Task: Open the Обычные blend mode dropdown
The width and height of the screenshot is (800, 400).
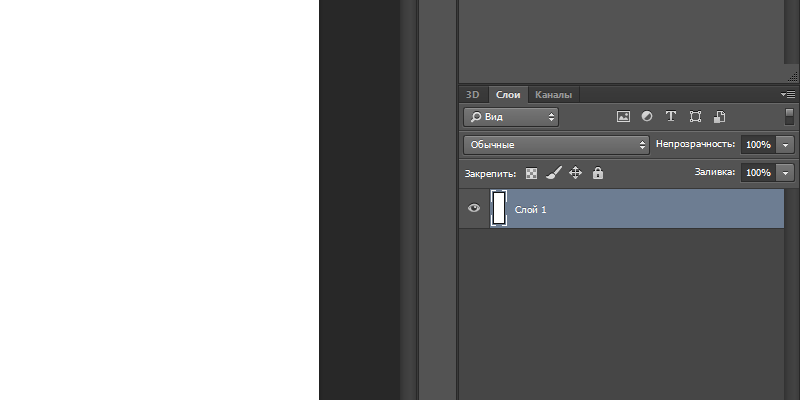Action: tap(556, 145)
